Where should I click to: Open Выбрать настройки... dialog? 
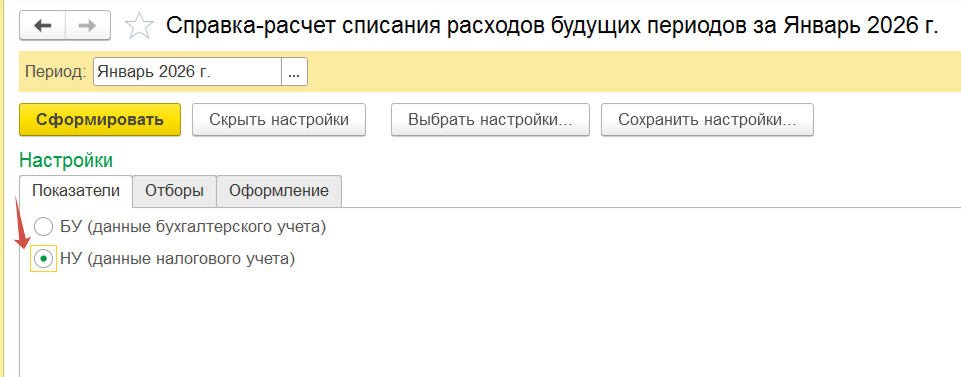[x=490, y=120]
